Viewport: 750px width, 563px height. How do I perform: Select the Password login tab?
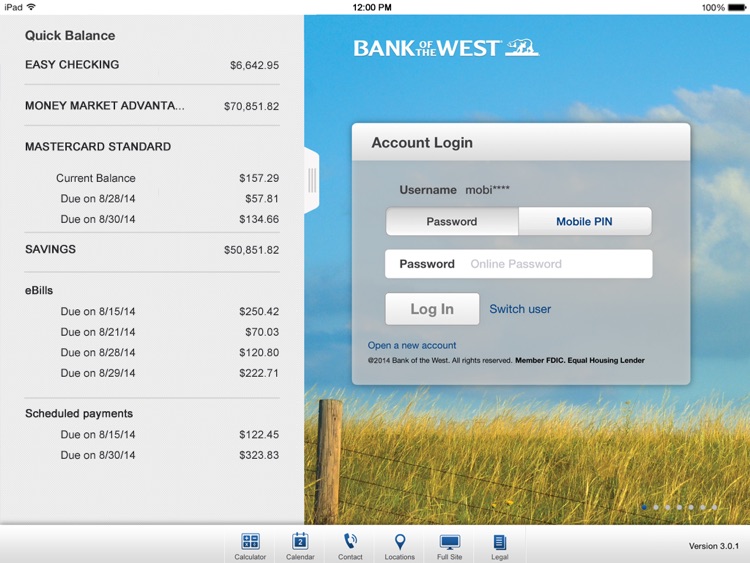tap(452, 221)
